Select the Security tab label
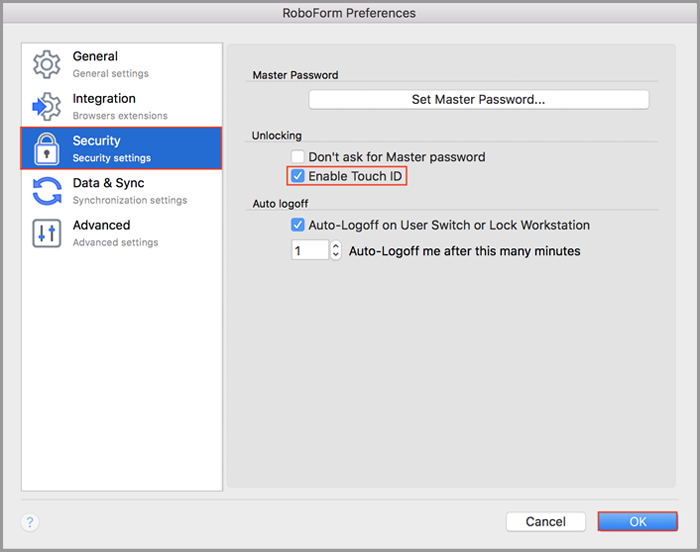Viewport: 700px width, 552px height. 96,141
